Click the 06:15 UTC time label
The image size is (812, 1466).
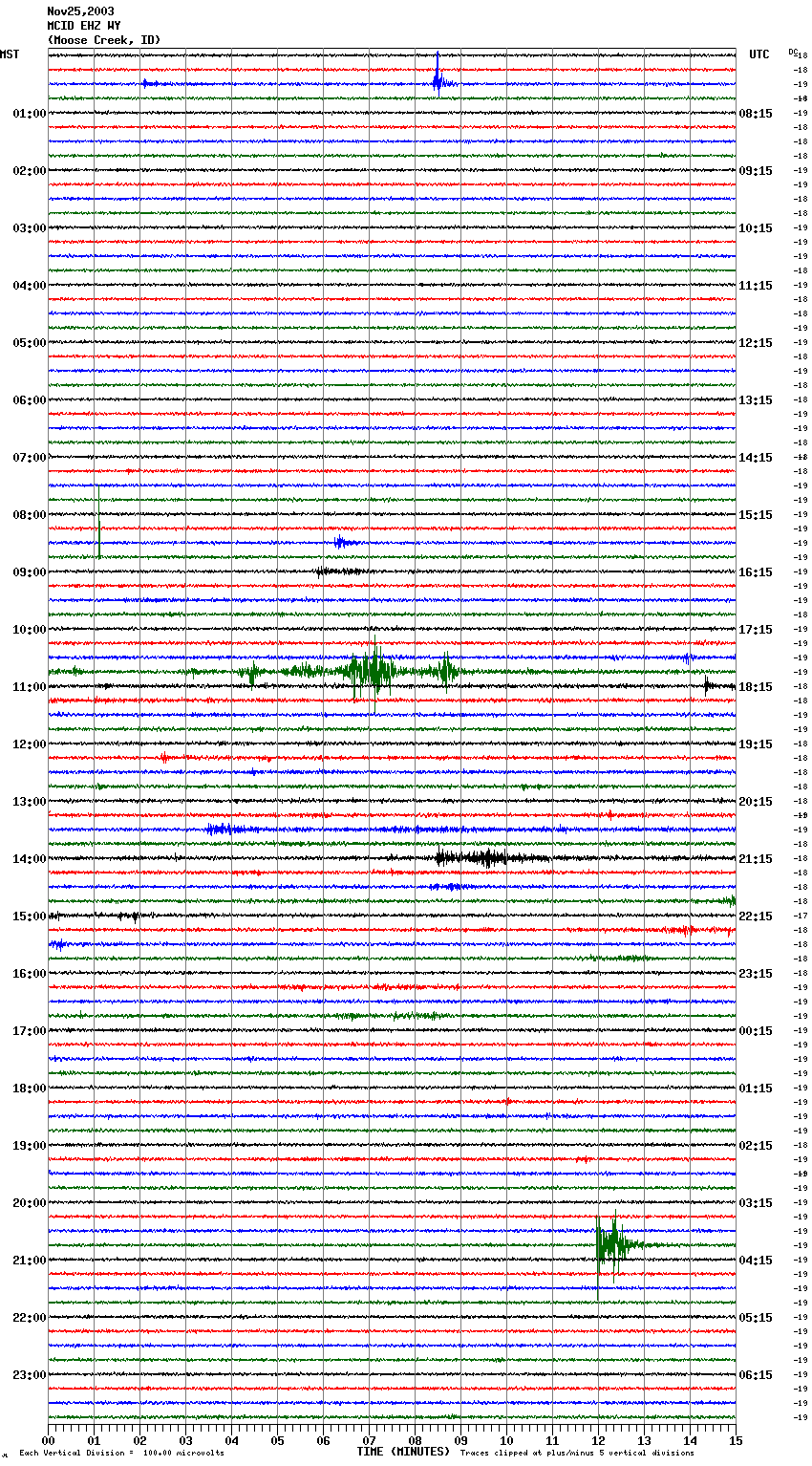click(756, 1375)
